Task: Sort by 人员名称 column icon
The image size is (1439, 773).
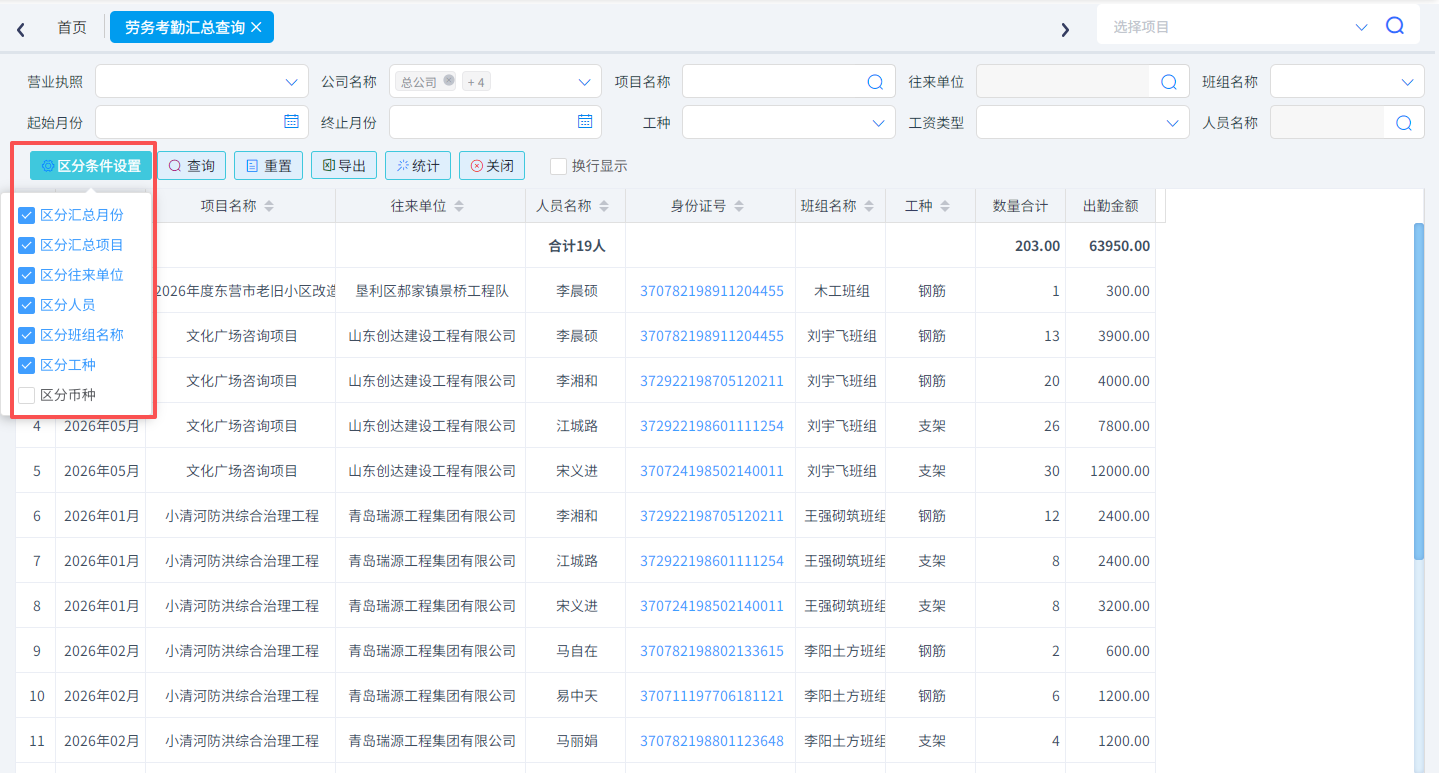Action: tap(605, 206)
